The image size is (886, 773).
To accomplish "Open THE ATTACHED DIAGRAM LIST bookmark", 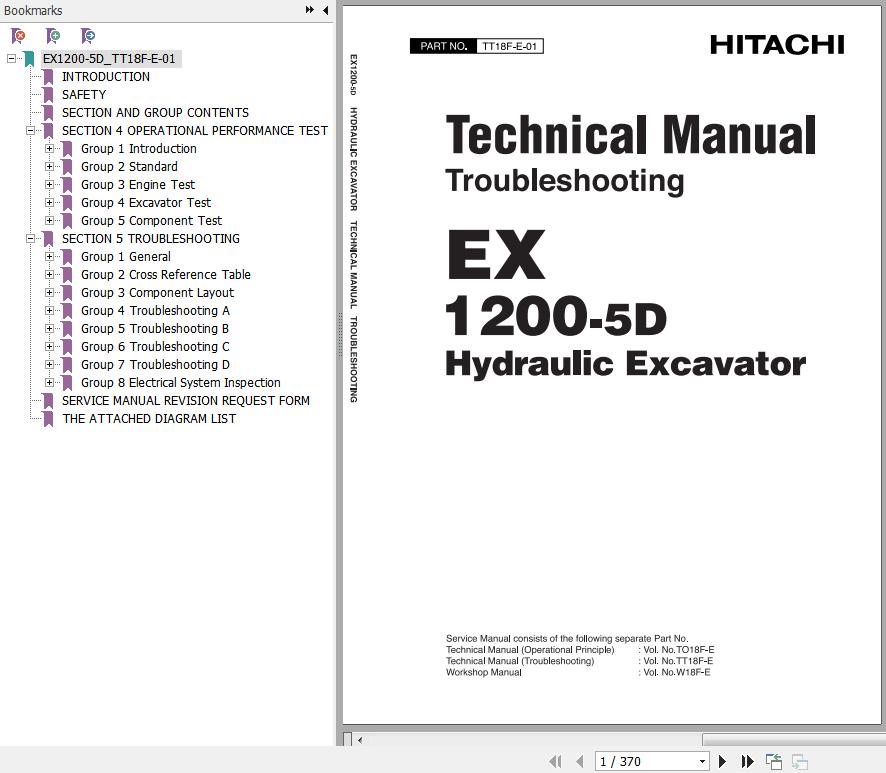I will click(x=148, y=419).
